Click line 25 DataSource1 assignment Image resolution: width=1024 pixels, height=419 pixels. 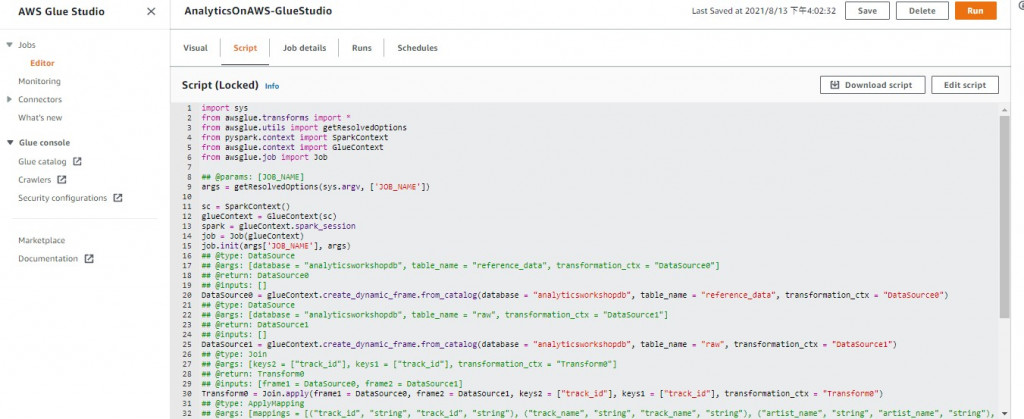[x=549, y=343]
